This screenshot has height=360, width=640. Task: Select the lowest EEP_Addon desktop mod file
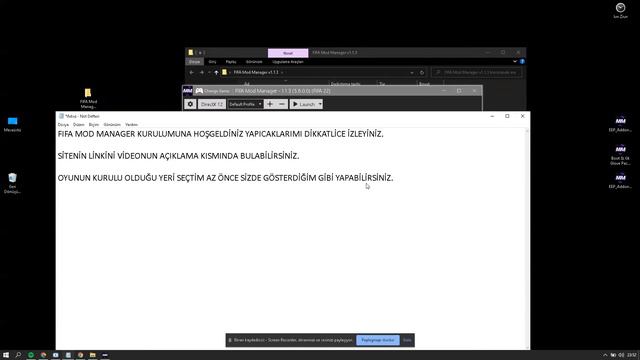pyautogui.click(x=620, y=181)
